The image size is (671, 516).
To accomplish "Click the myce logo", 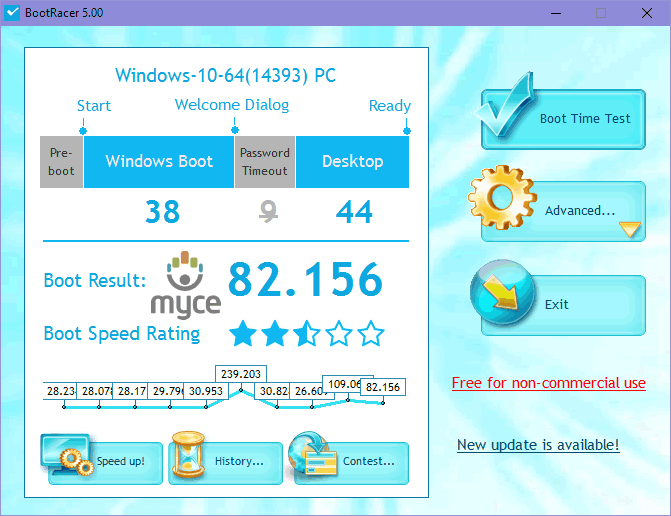I will (186, 285).
